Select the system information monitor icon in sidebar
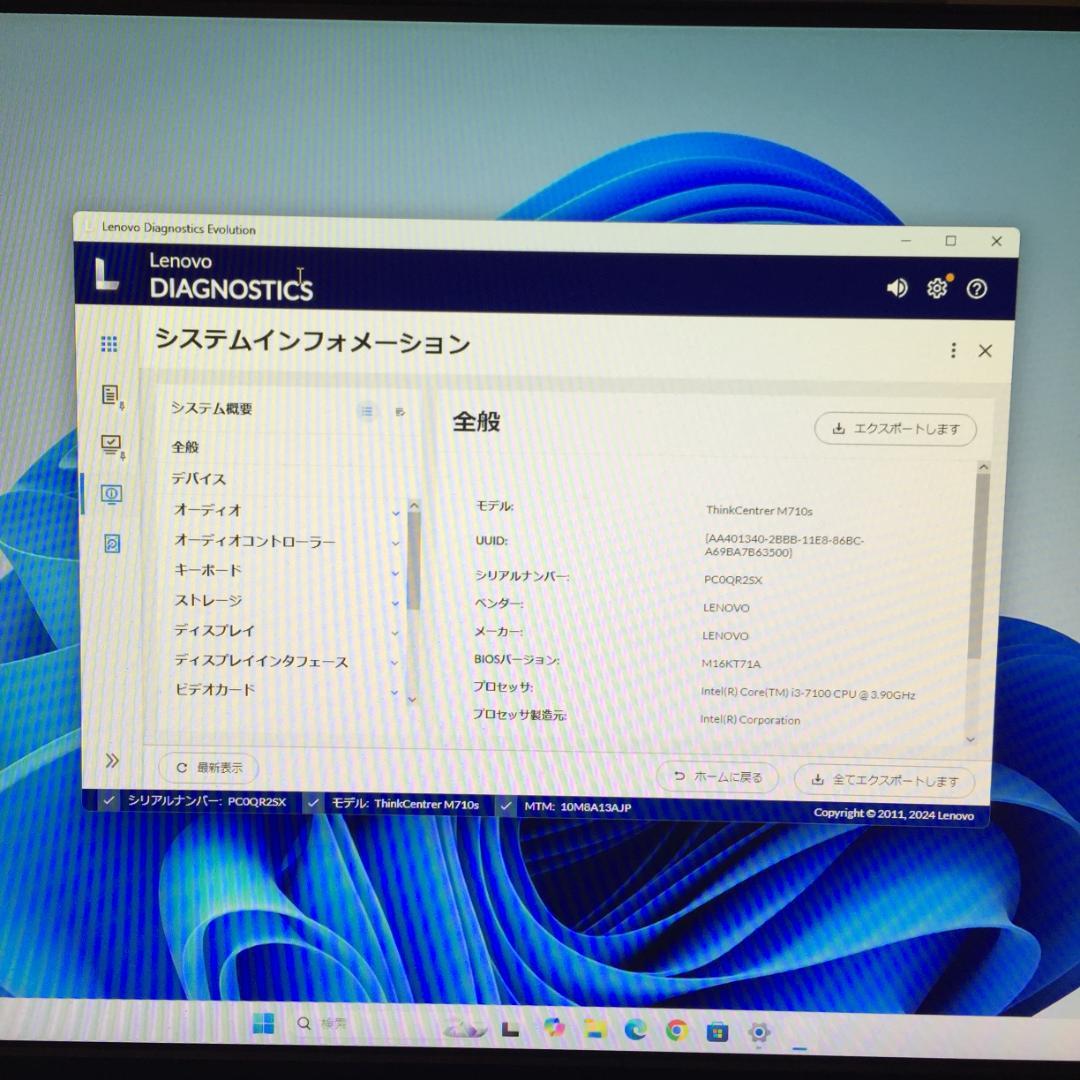 [x=110, y=494]
